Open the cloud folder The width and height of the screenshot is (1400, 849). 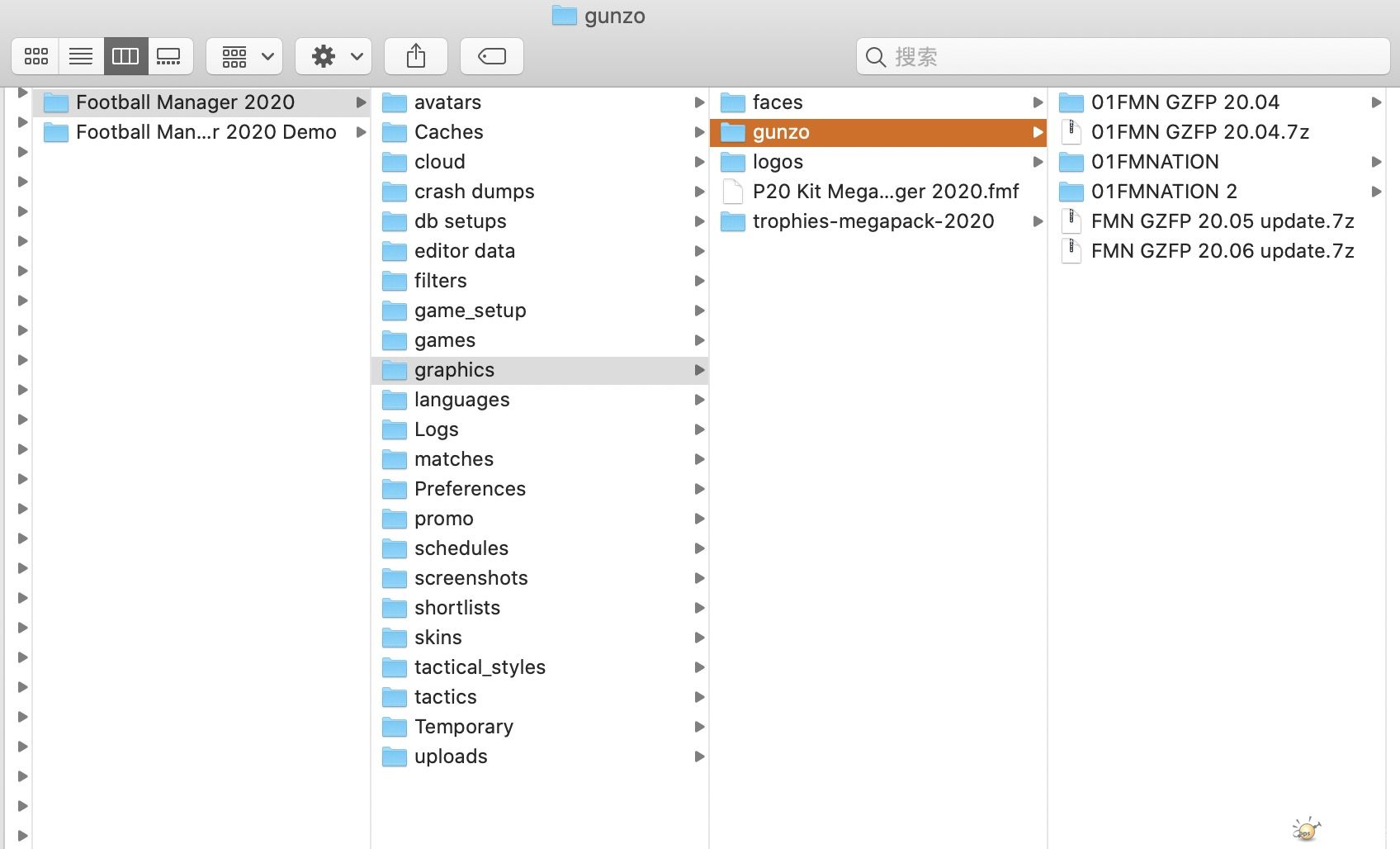(540, 162)
